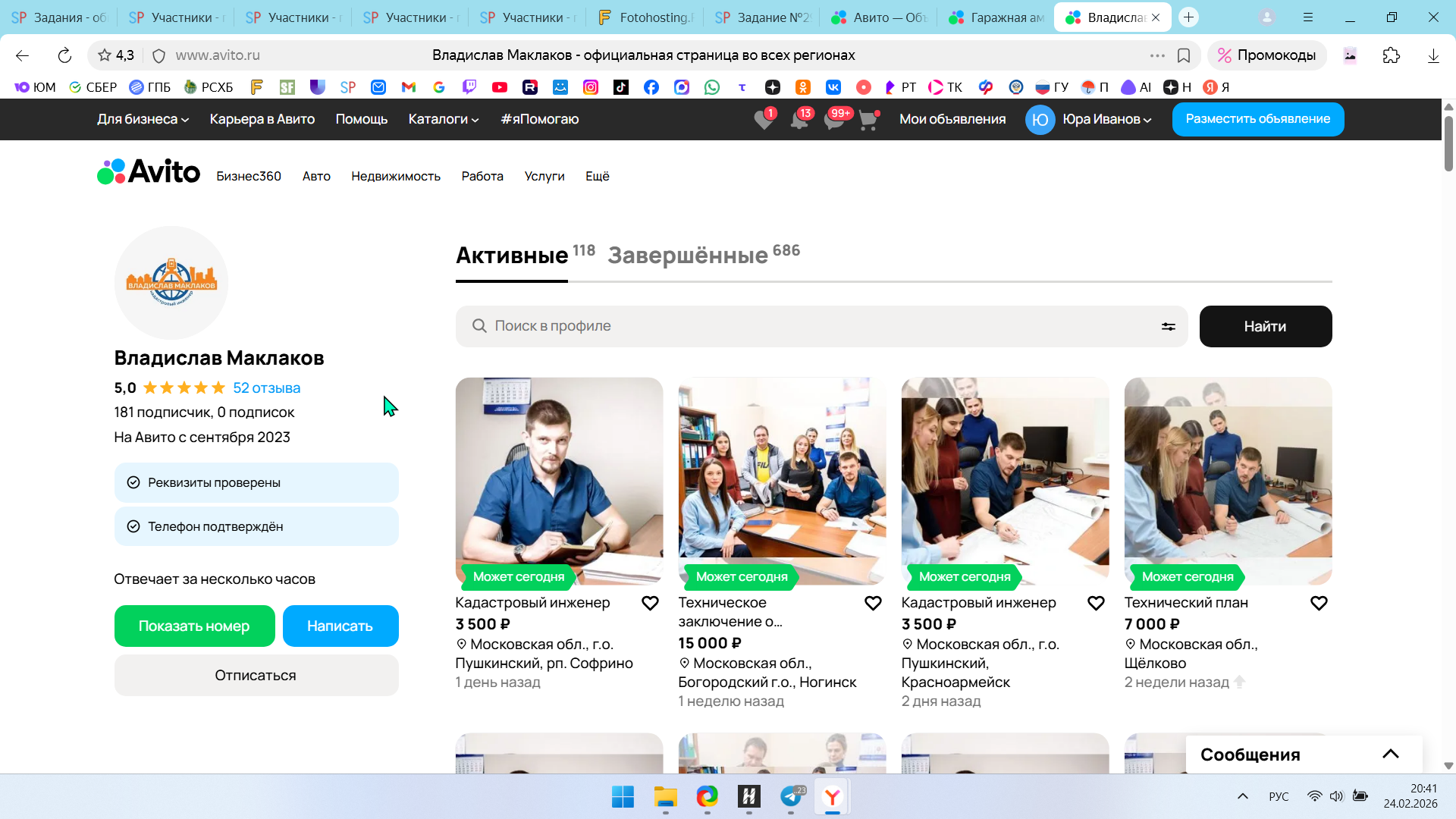Expand the Сообщения panel chevron
The height and width of the screenshot is (819, 1456).
click(1390, 754)
